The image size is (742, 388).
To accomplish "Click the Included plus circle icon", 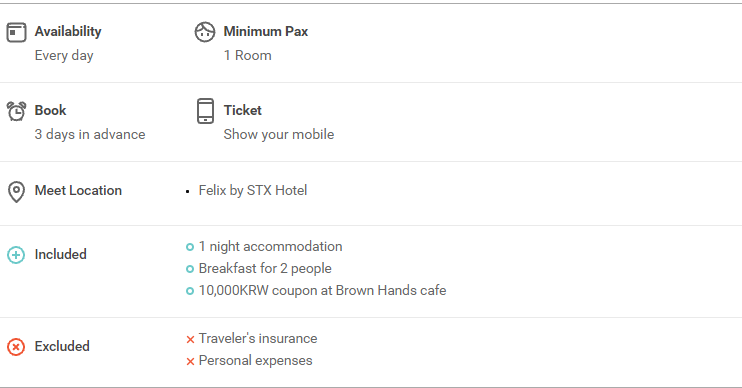I will click(x=16, y=255).
